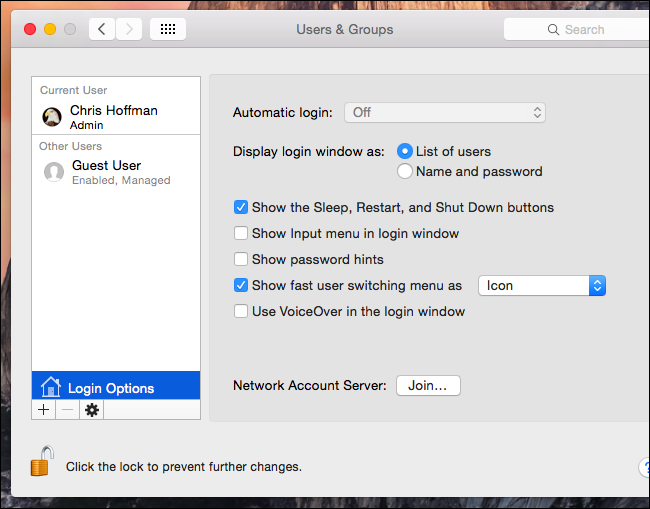
Task: Click the help question mark button
Action: (x=644, y=467)
